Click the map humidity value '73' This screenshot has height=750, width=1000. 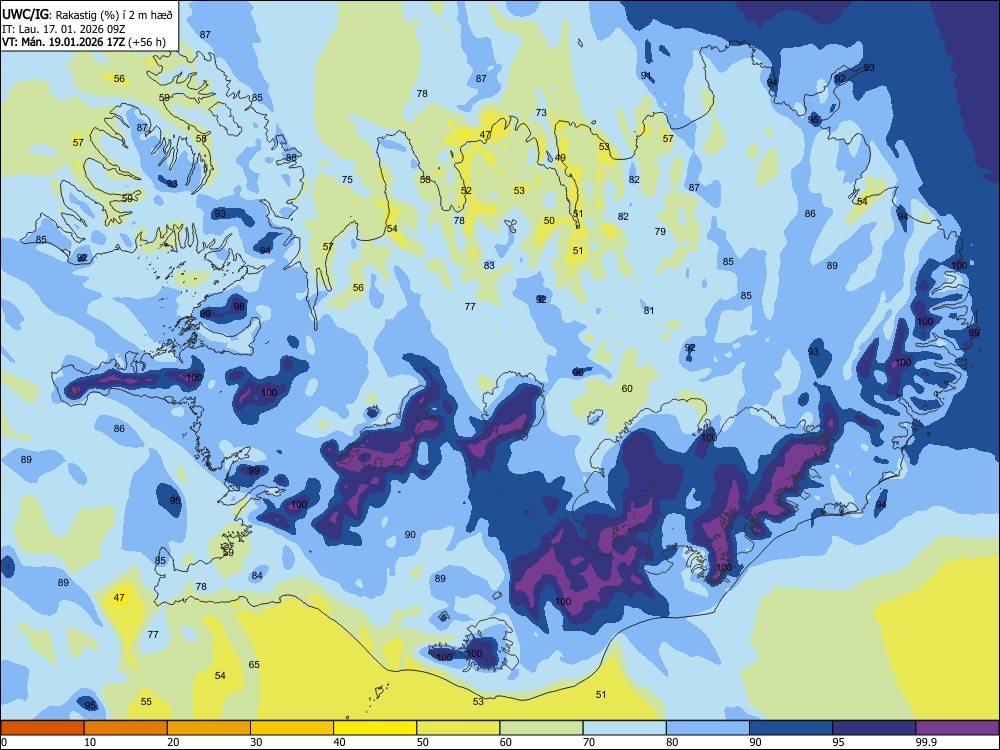coord(541,112)
